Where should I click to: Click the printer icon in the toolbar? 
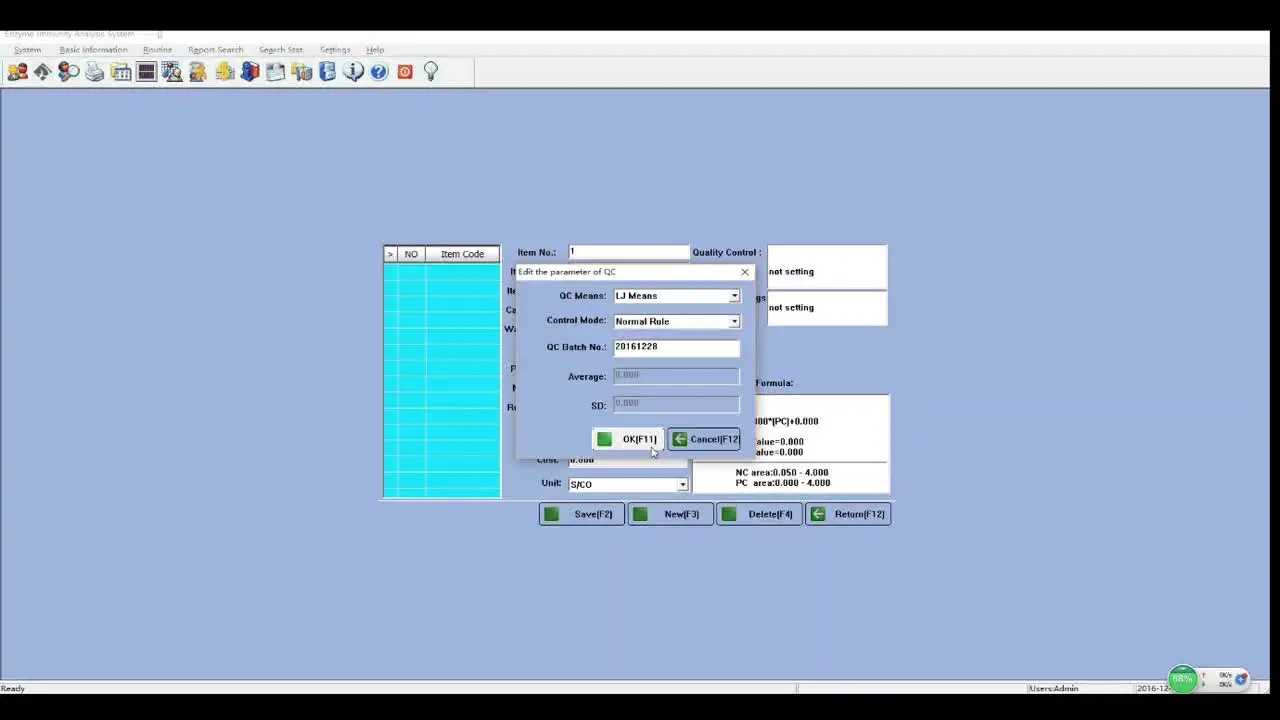click(x=95, y=72)
